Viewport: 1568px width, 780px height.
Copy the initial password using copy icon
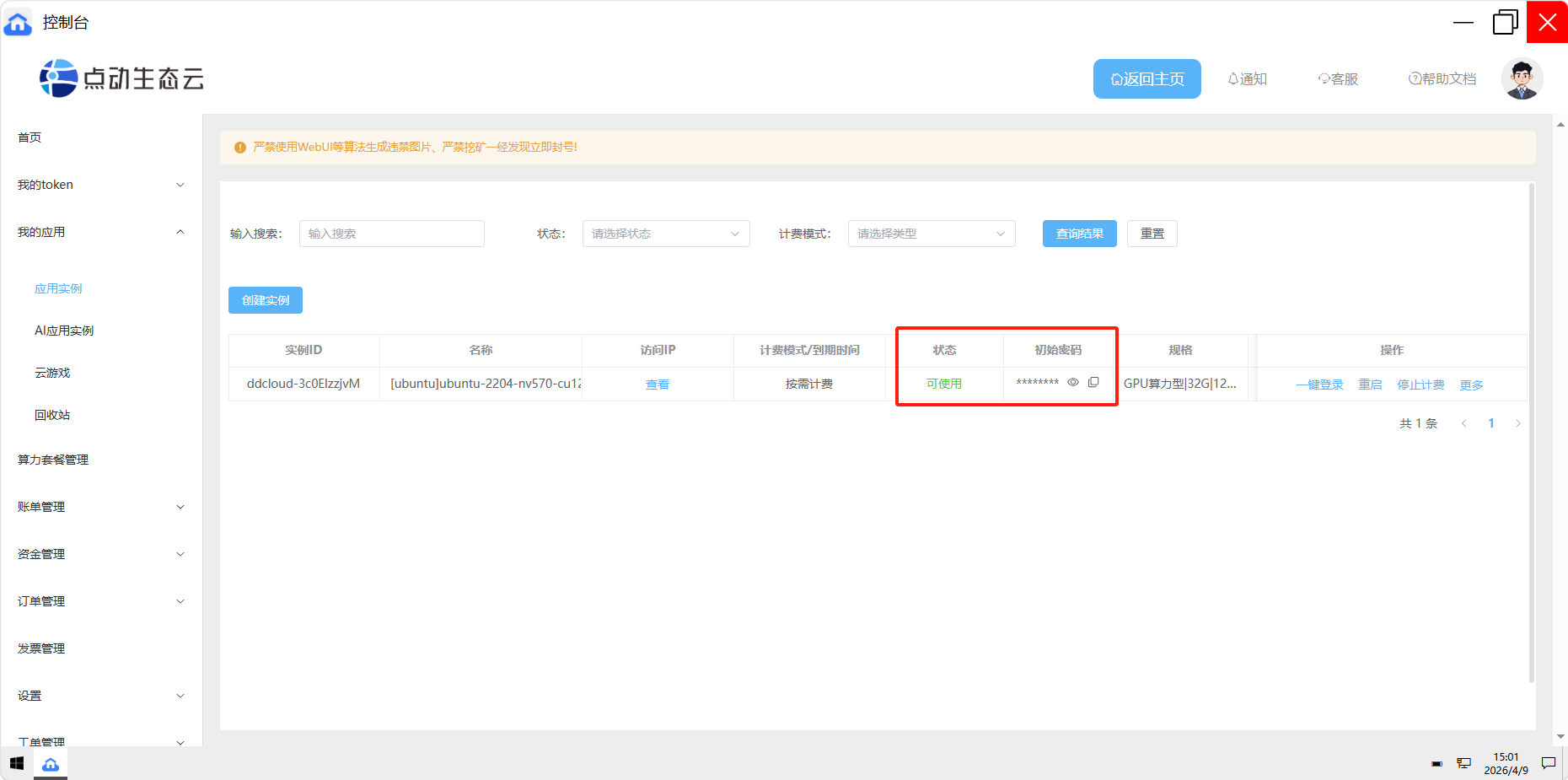pyautogui.click(x=1093, y=383)
